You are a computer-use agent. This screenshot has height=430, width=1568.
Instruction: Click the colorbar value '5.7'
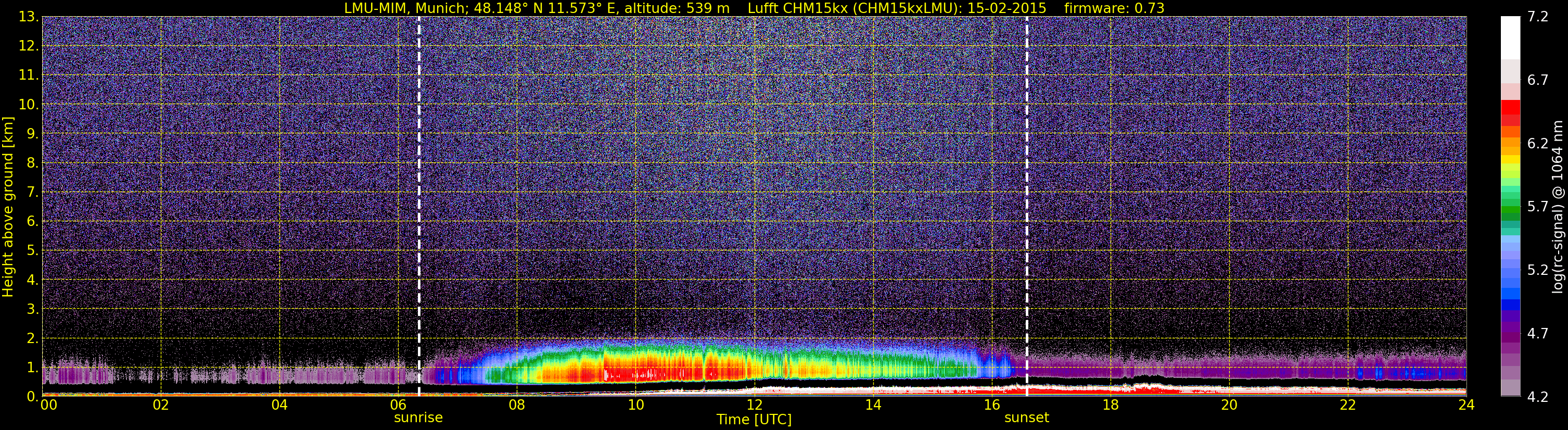(x=1538, y=207)
